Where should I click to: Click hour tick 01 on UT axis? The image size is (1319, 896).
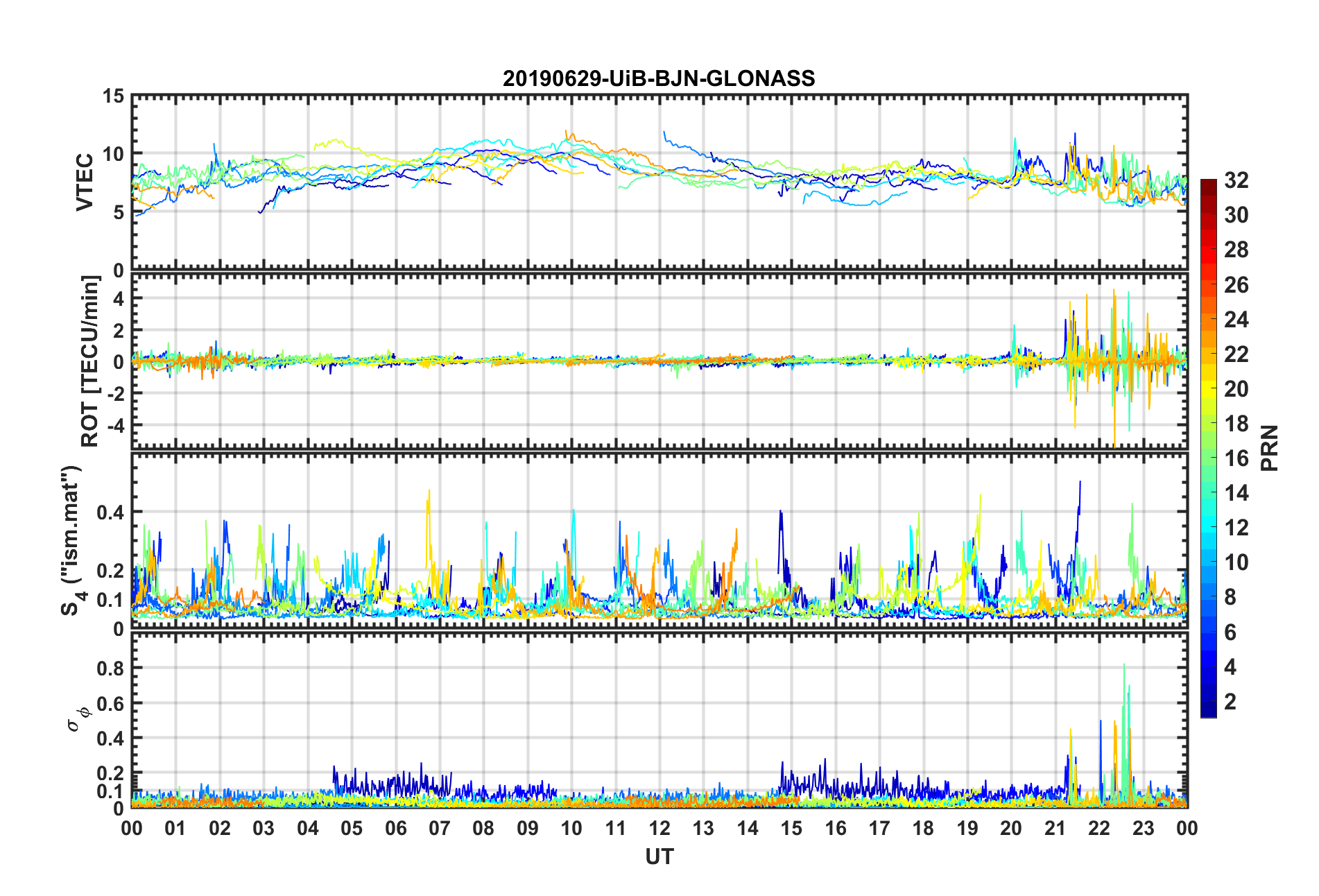point(175,828)
